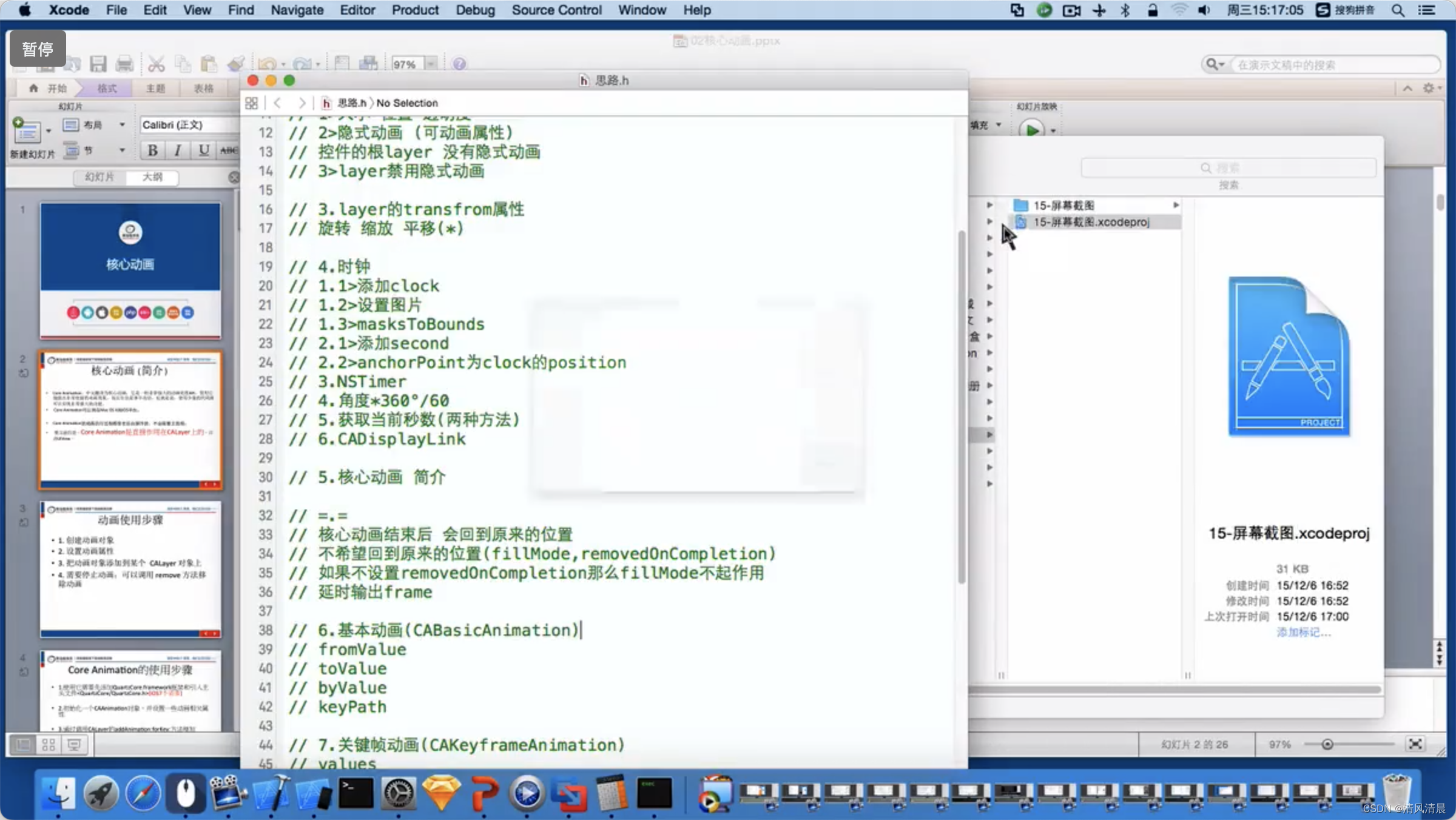Image resolution: width=1456 pixels, height=820 pixels.
Task: Start slideshow with green play button
Action: (x=1031, y=129)
